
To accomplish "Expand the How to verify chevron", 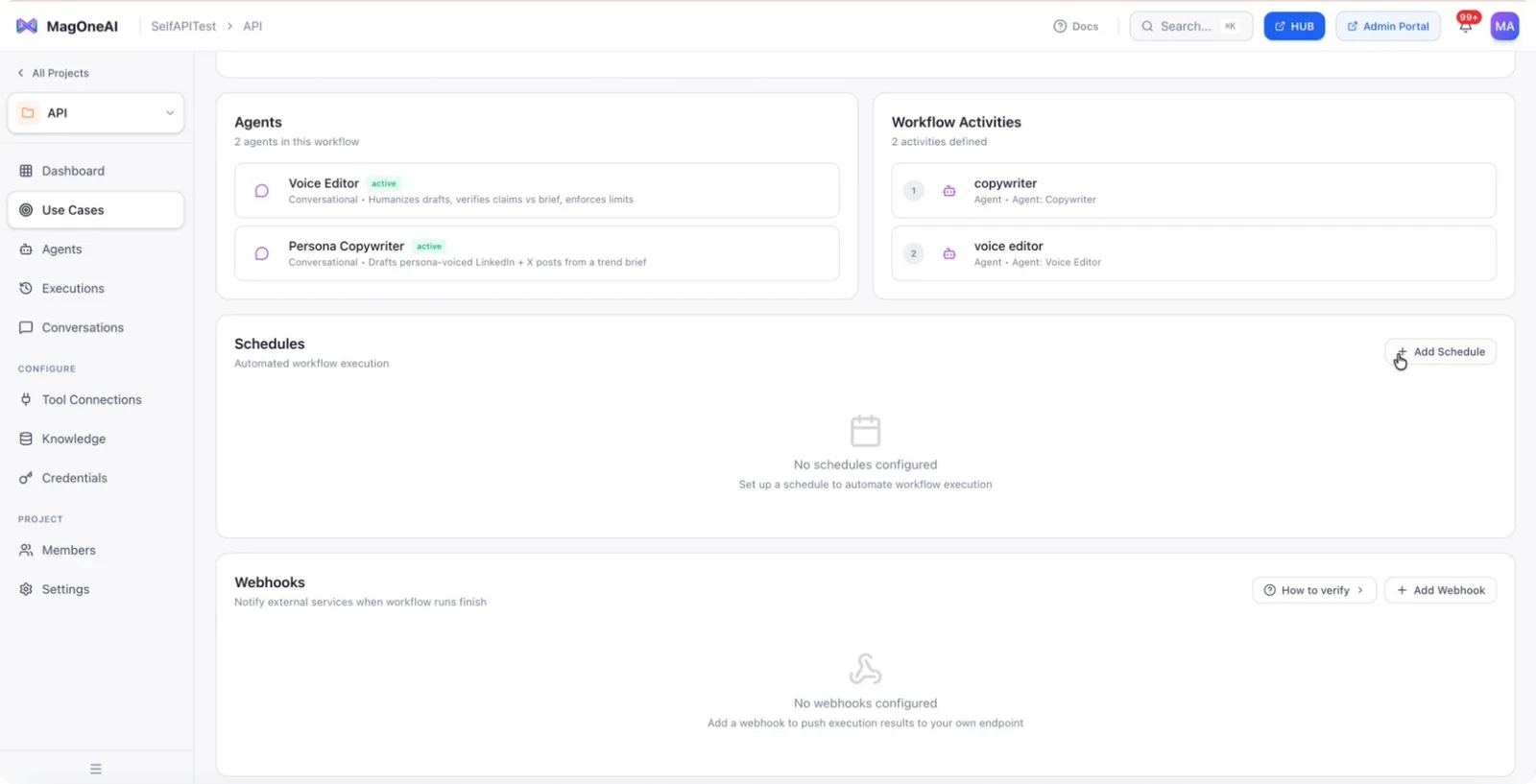I will [x=1360, y=590].
